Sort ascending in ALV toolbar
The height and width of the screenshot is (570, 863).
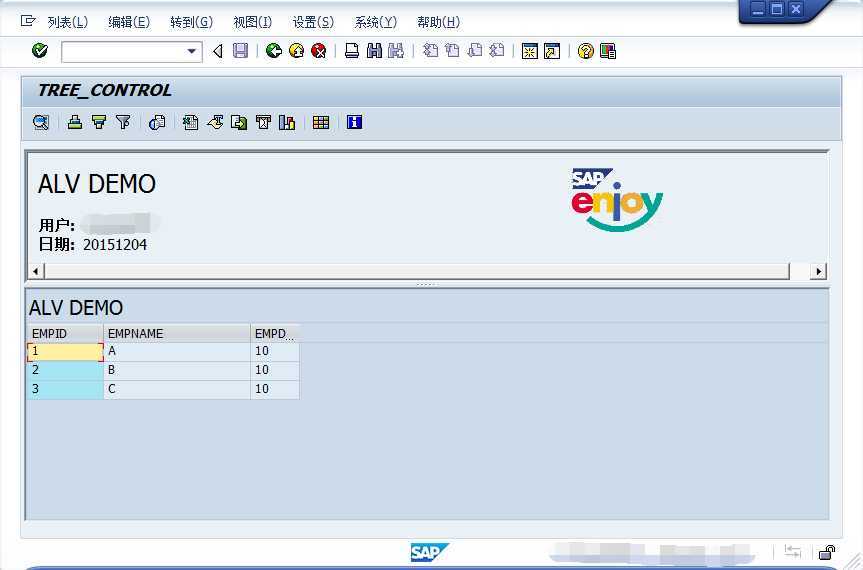coord(75,122)
